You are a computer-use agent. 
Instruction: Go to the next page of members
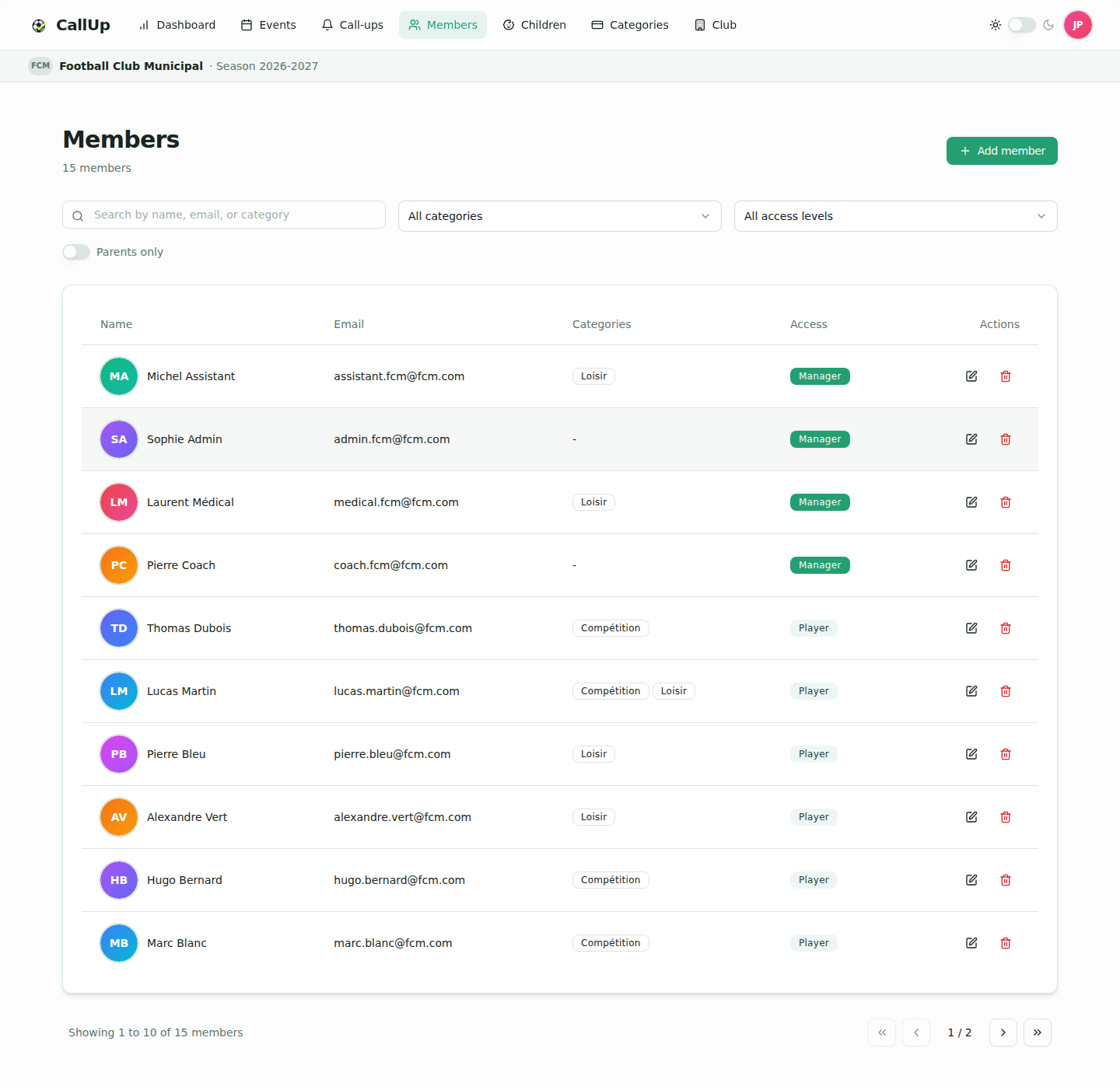click(1003, 1032)
